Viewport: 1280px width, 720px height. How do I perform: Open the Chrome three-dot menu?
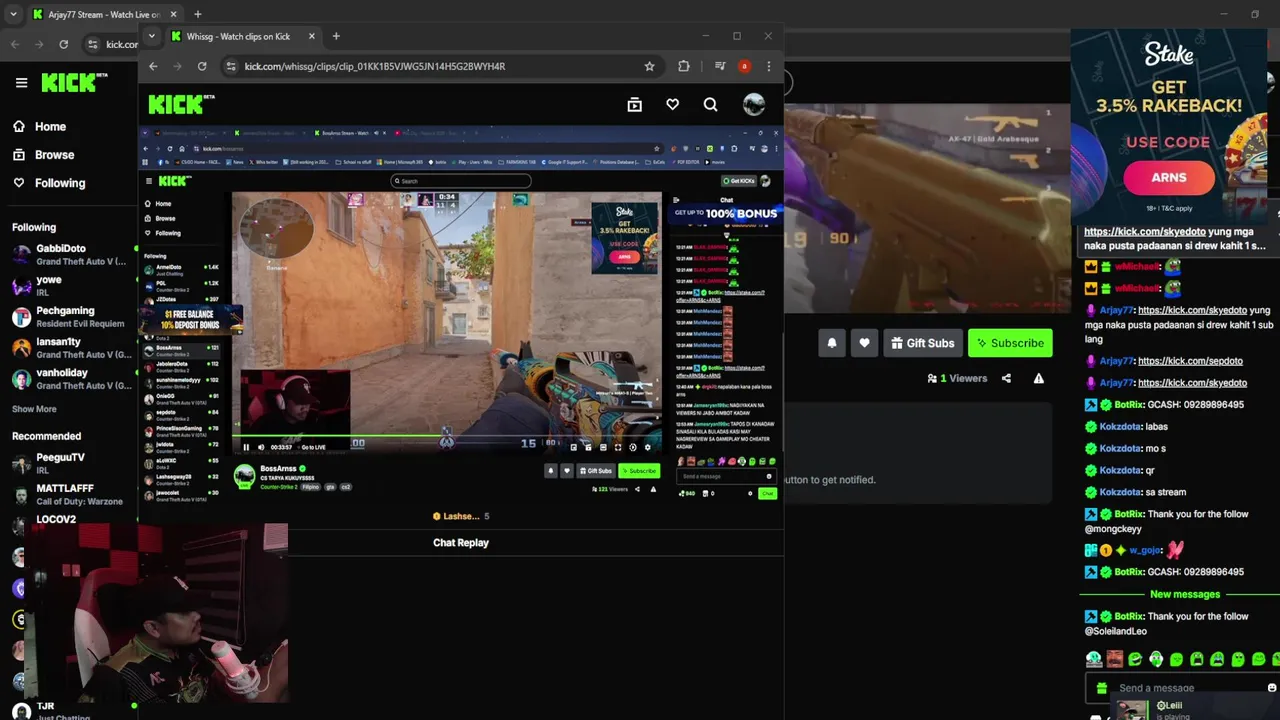pos(768,66)
